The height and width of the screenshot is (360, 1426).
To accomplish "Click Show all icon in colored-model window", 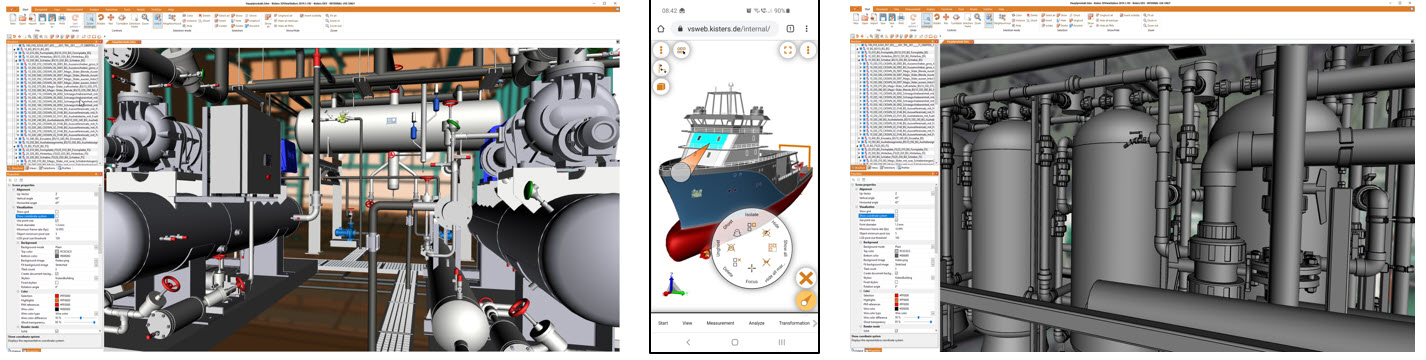I will (x=268, y=21).
